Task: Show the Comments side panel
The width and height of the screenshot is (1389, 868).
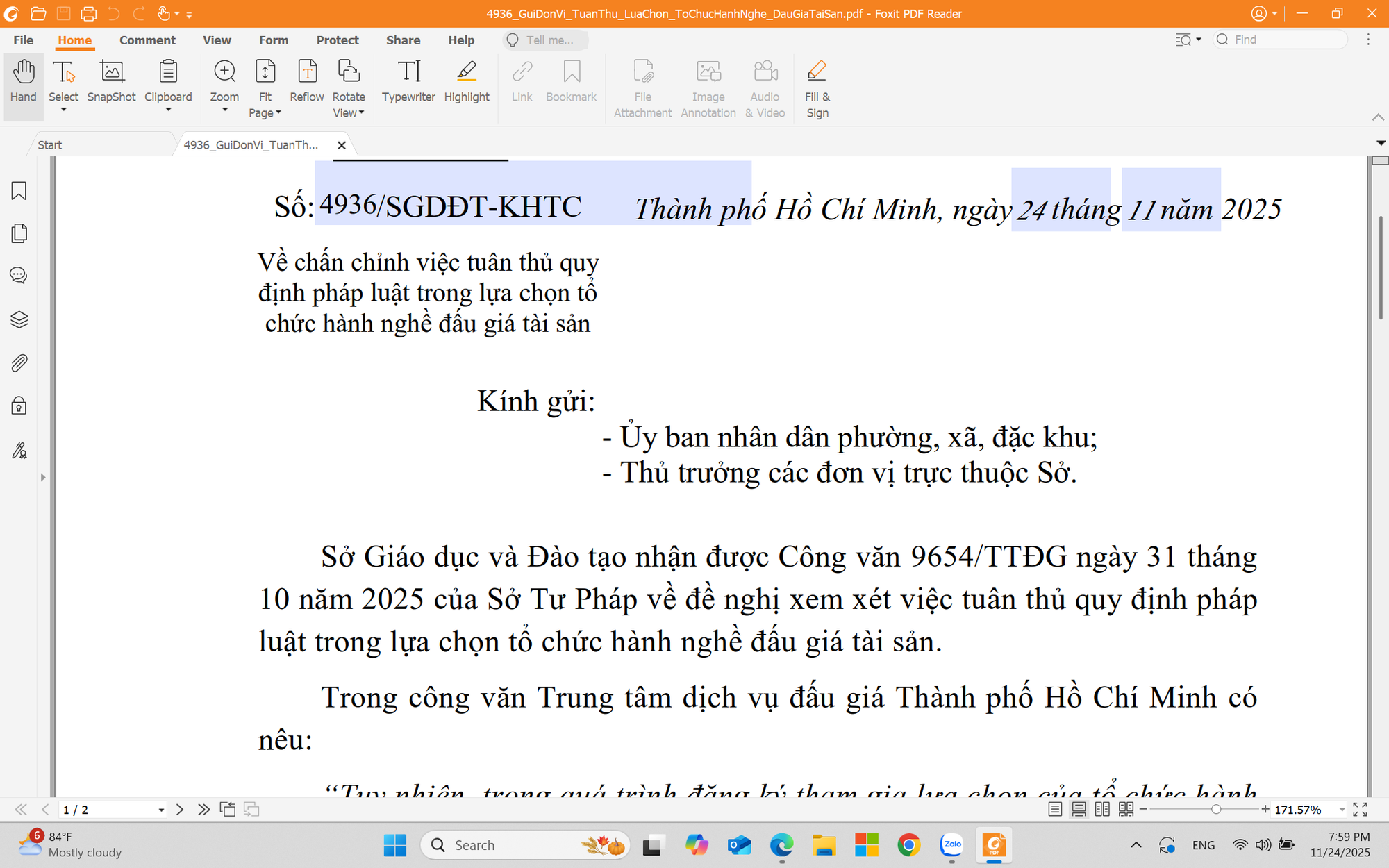Action: coord(19,276)
